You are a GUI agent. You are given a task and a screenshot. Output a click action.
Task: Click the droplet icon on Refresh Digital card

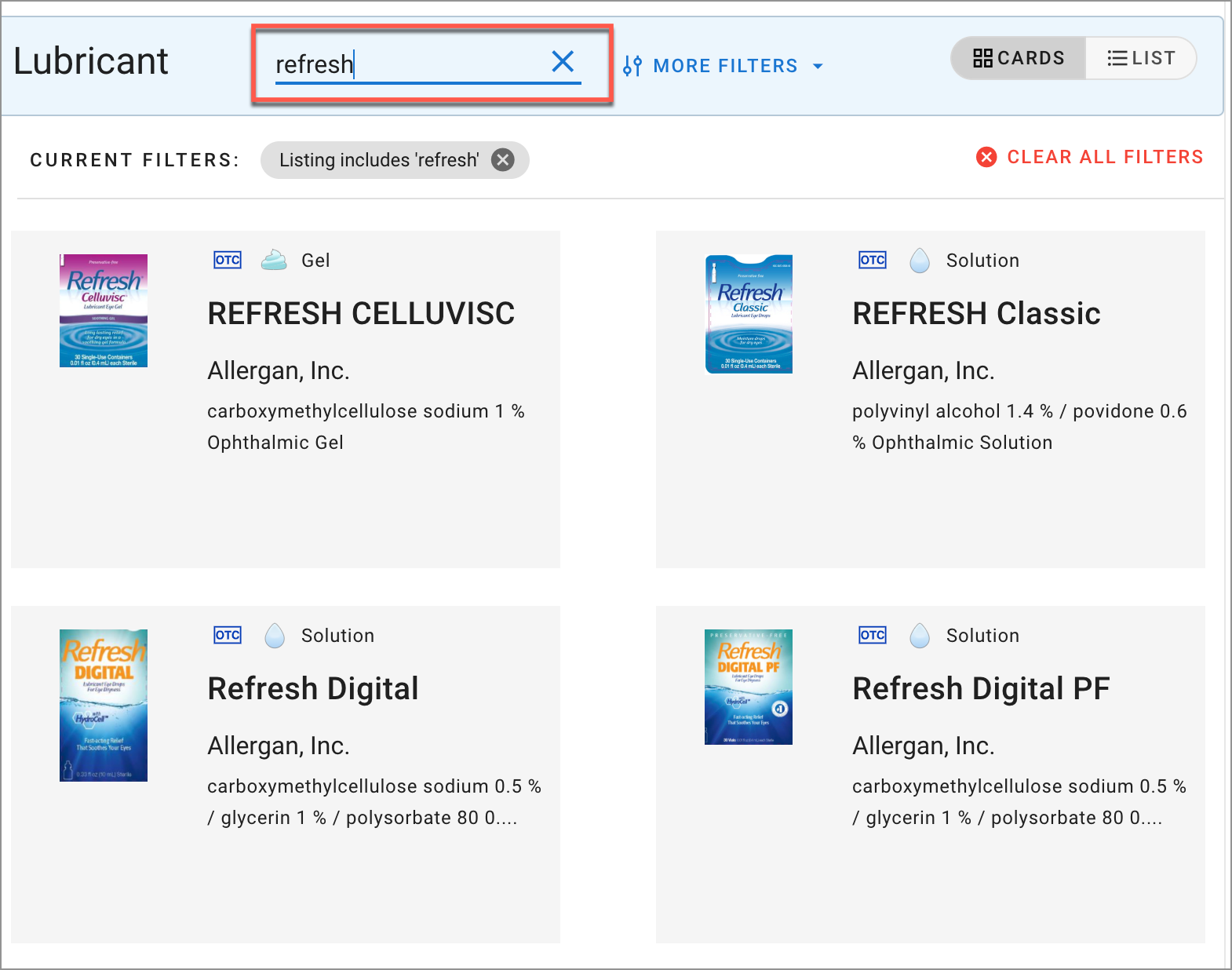coord(275,635)
